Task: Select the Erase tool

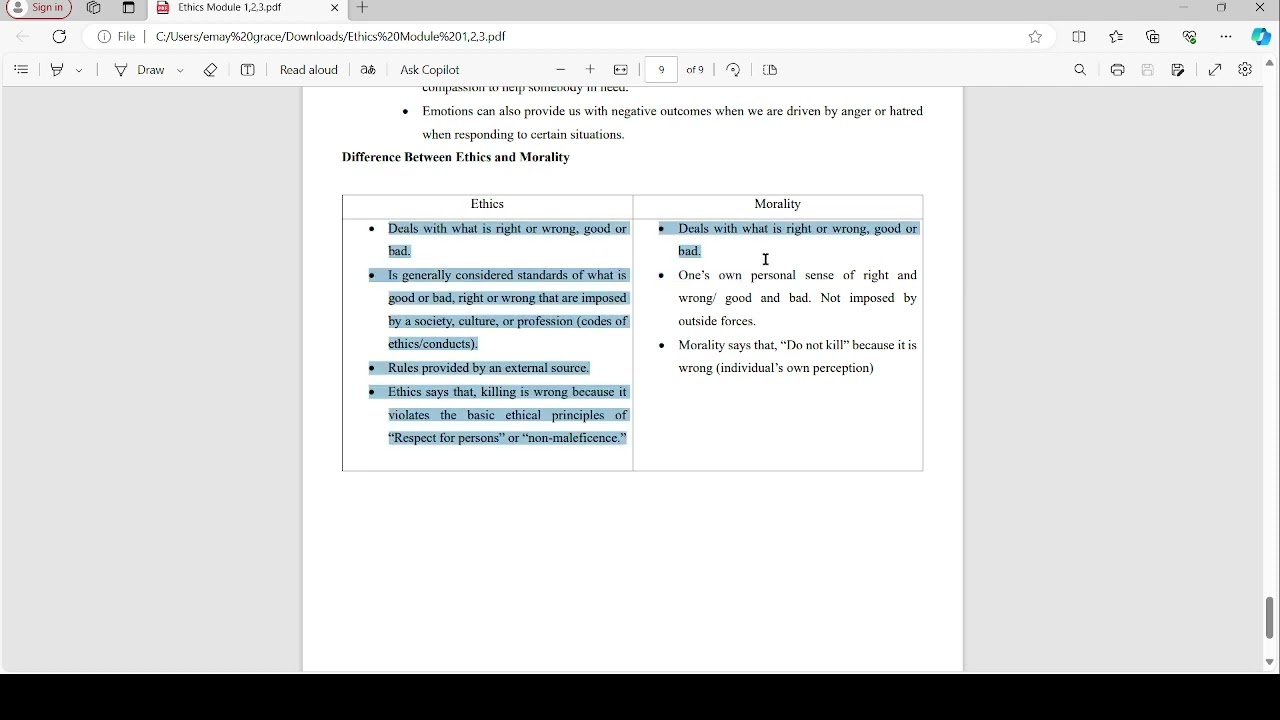Action: [x=210, y=70]
